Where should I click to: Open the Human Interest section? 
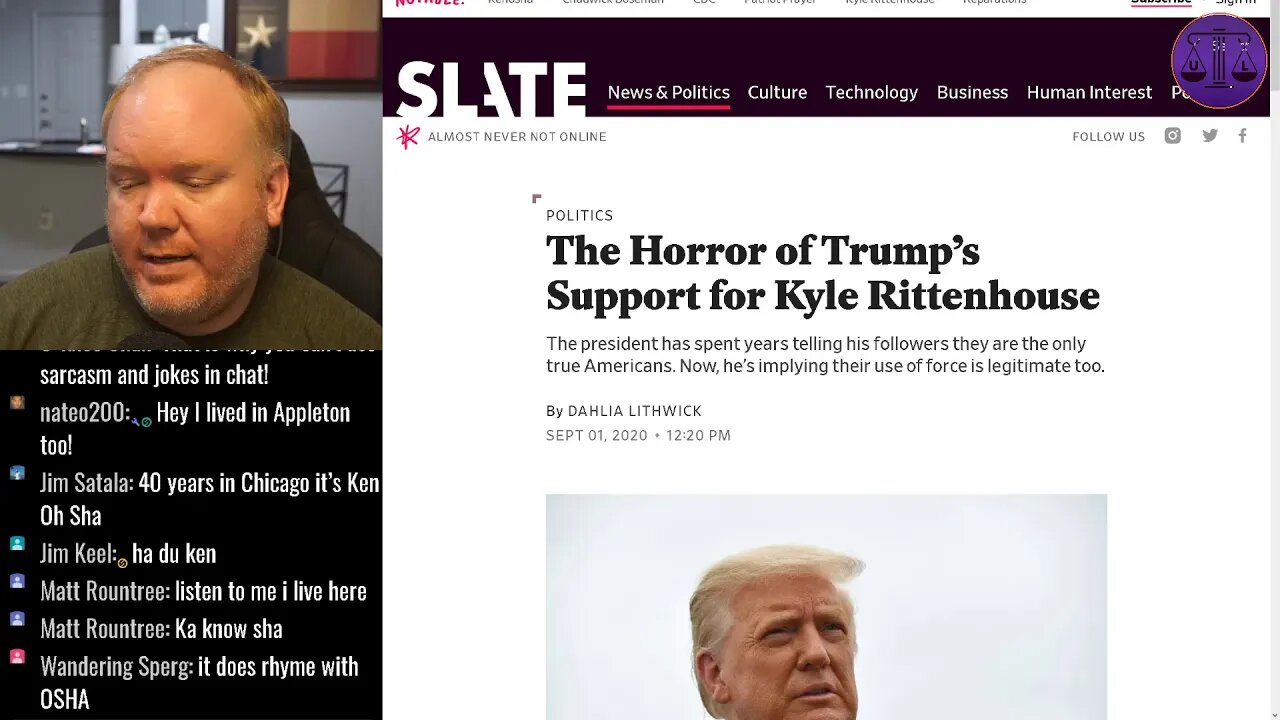[x=1089, y=92]
